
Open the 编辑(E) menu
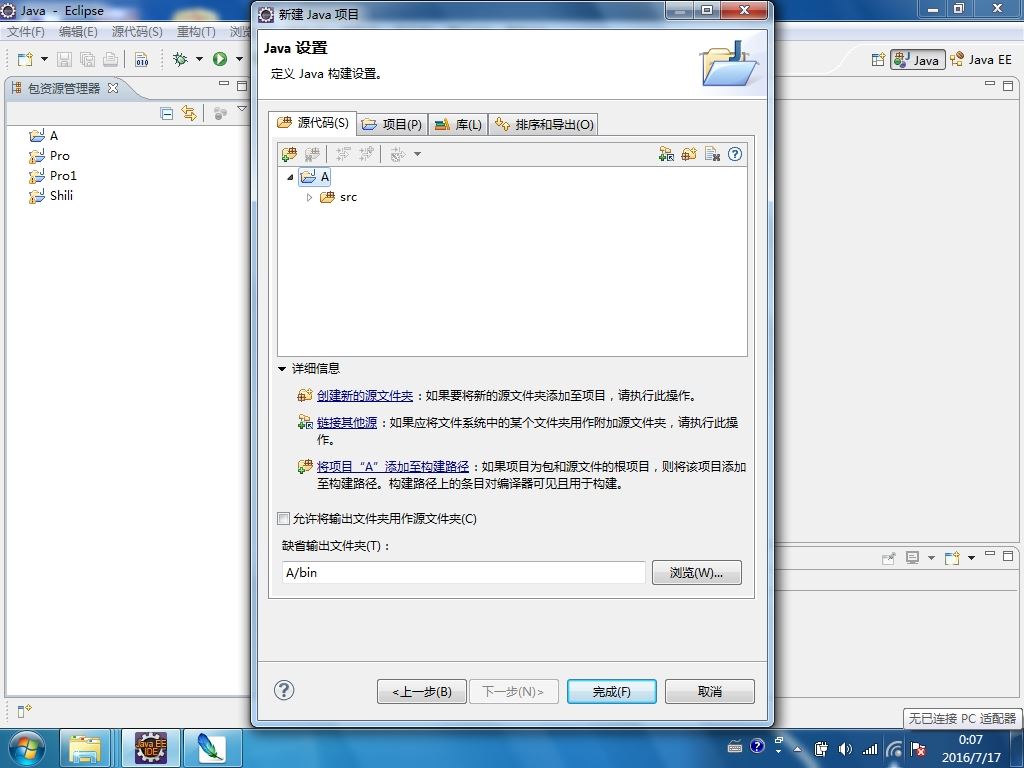tap(78, 31)
